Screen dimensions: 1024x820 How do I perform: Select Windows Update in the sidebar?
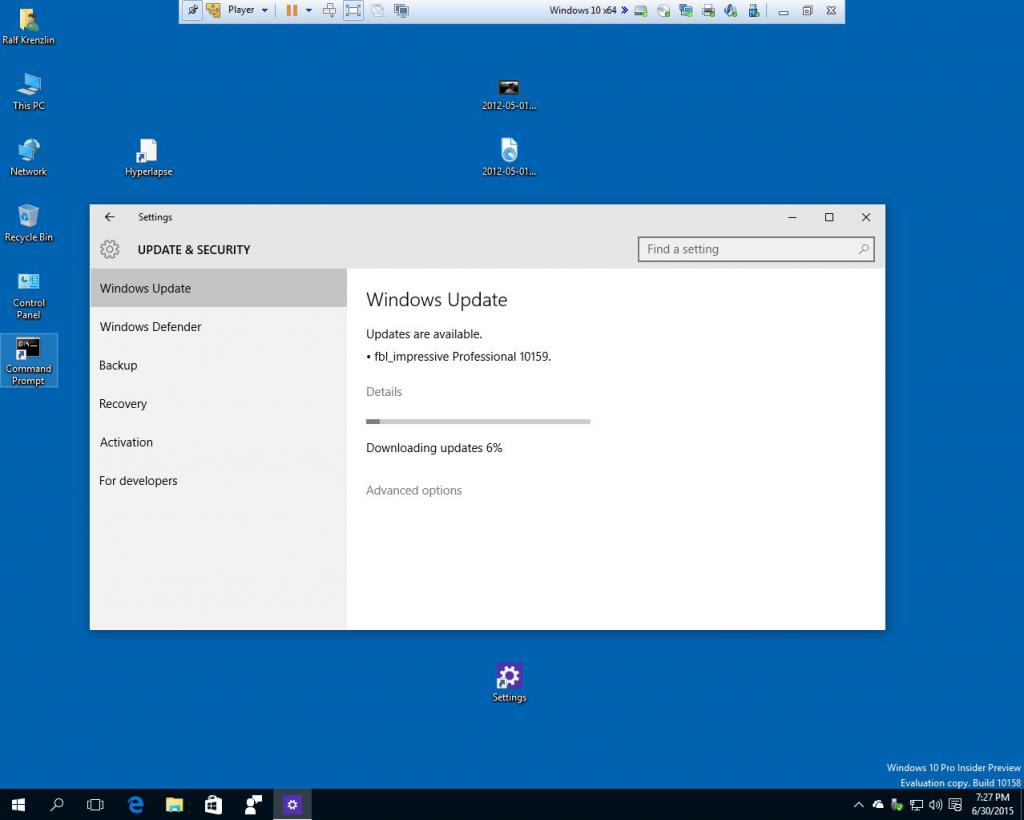218,288
